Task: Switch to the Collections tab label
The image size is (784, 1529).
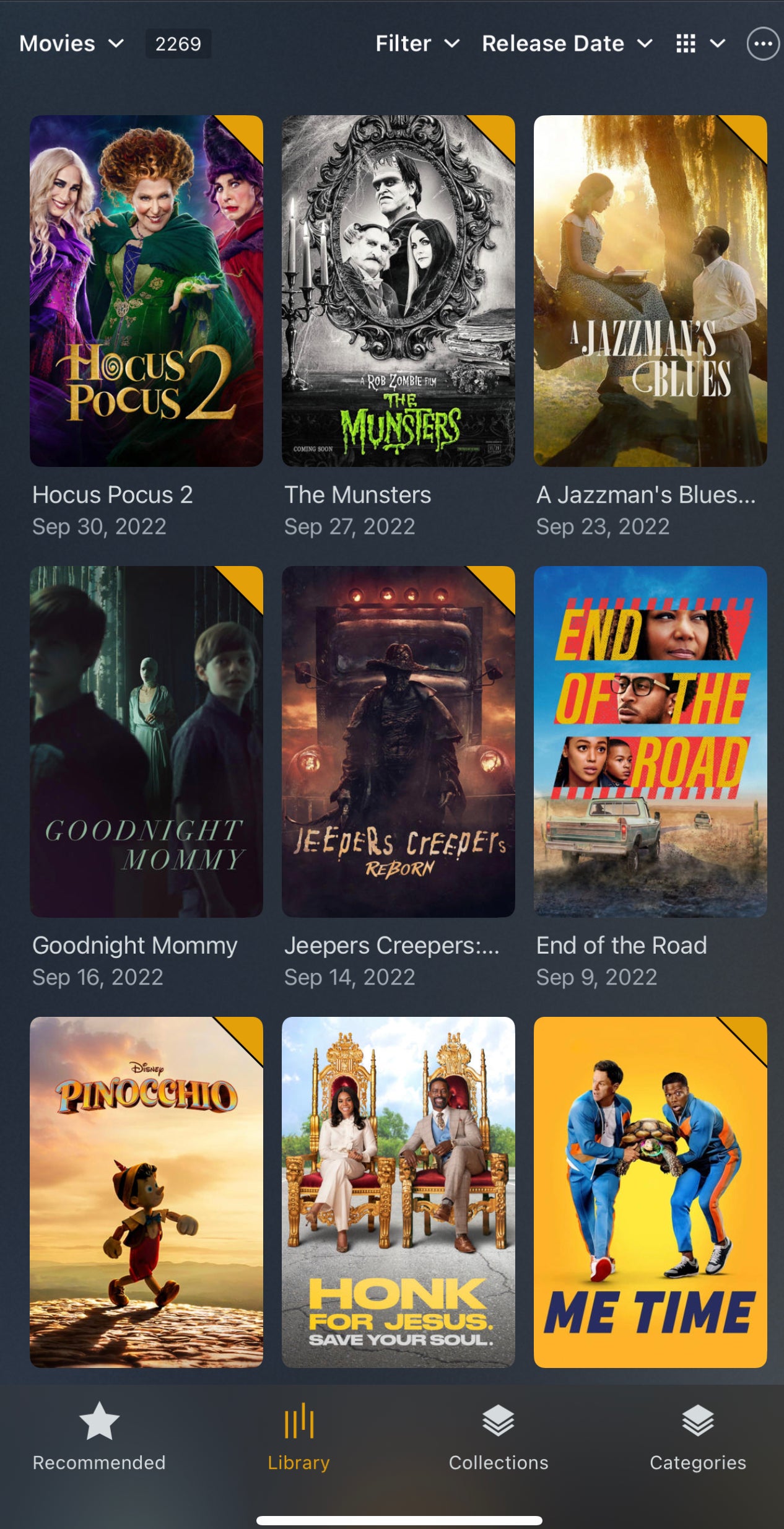Action: point(499,1463)
